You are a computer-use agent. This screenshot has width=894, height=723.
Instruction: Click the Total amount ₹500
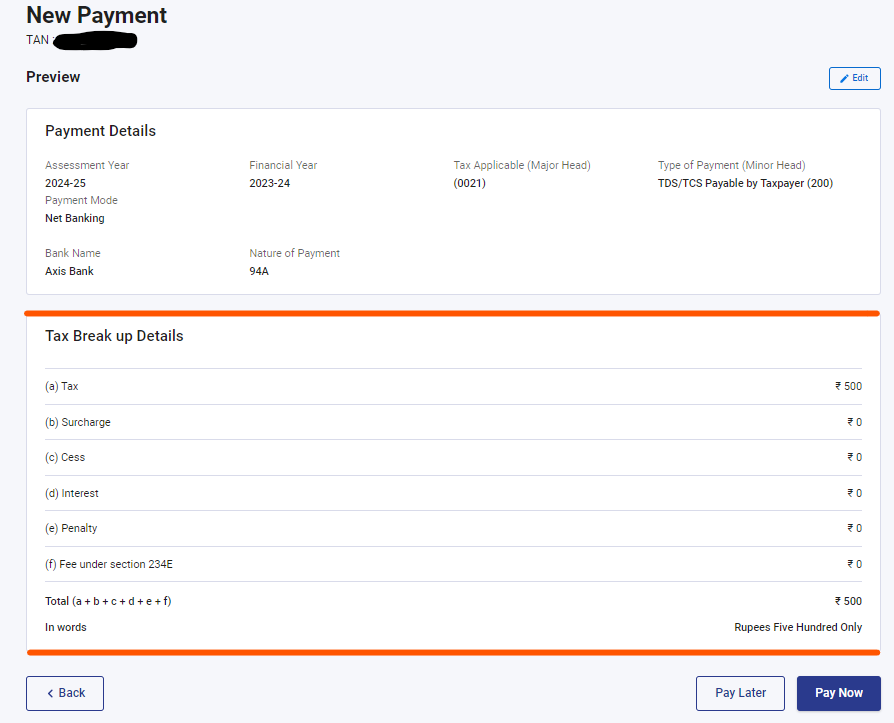[x=847, y=601]
